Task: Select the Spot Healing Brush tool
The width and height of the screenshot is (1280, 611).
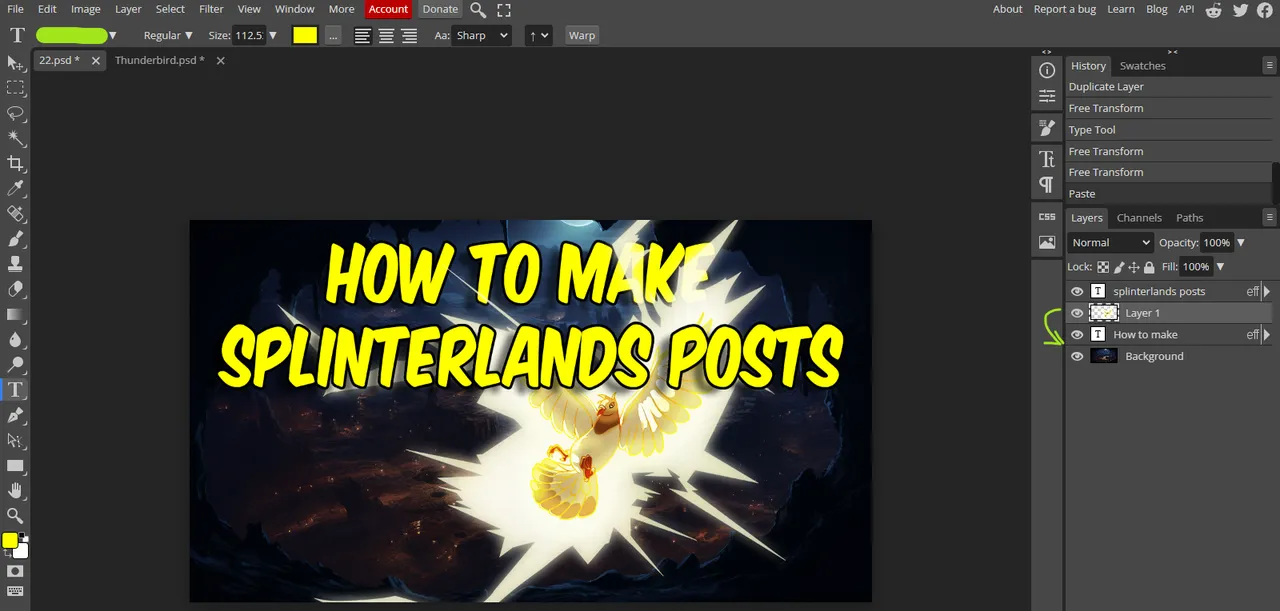Action: pyautogui.click(x=15, y=214)
